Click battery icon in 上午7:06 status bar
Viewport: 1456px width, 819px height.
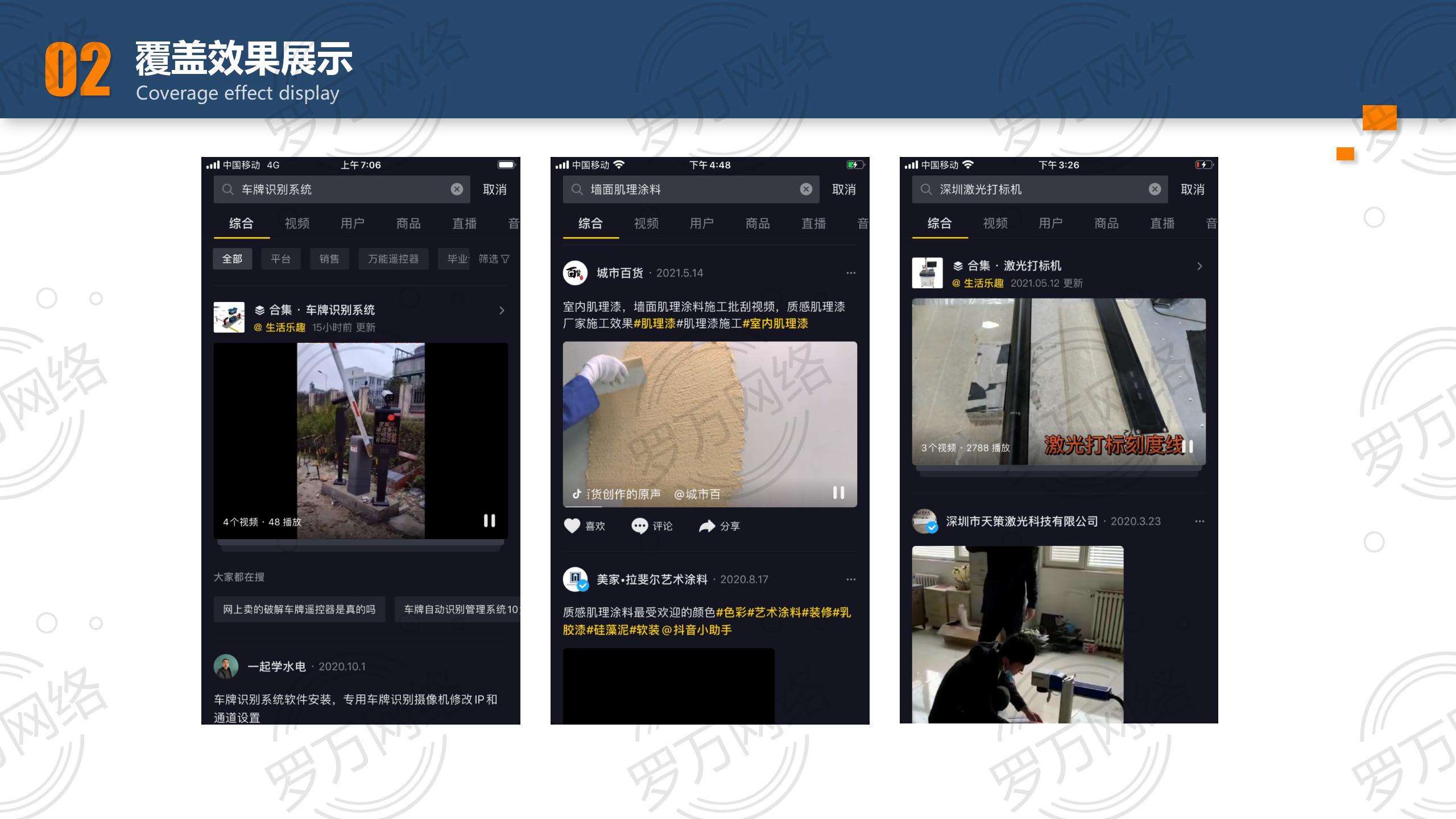[x=506, y=165]
